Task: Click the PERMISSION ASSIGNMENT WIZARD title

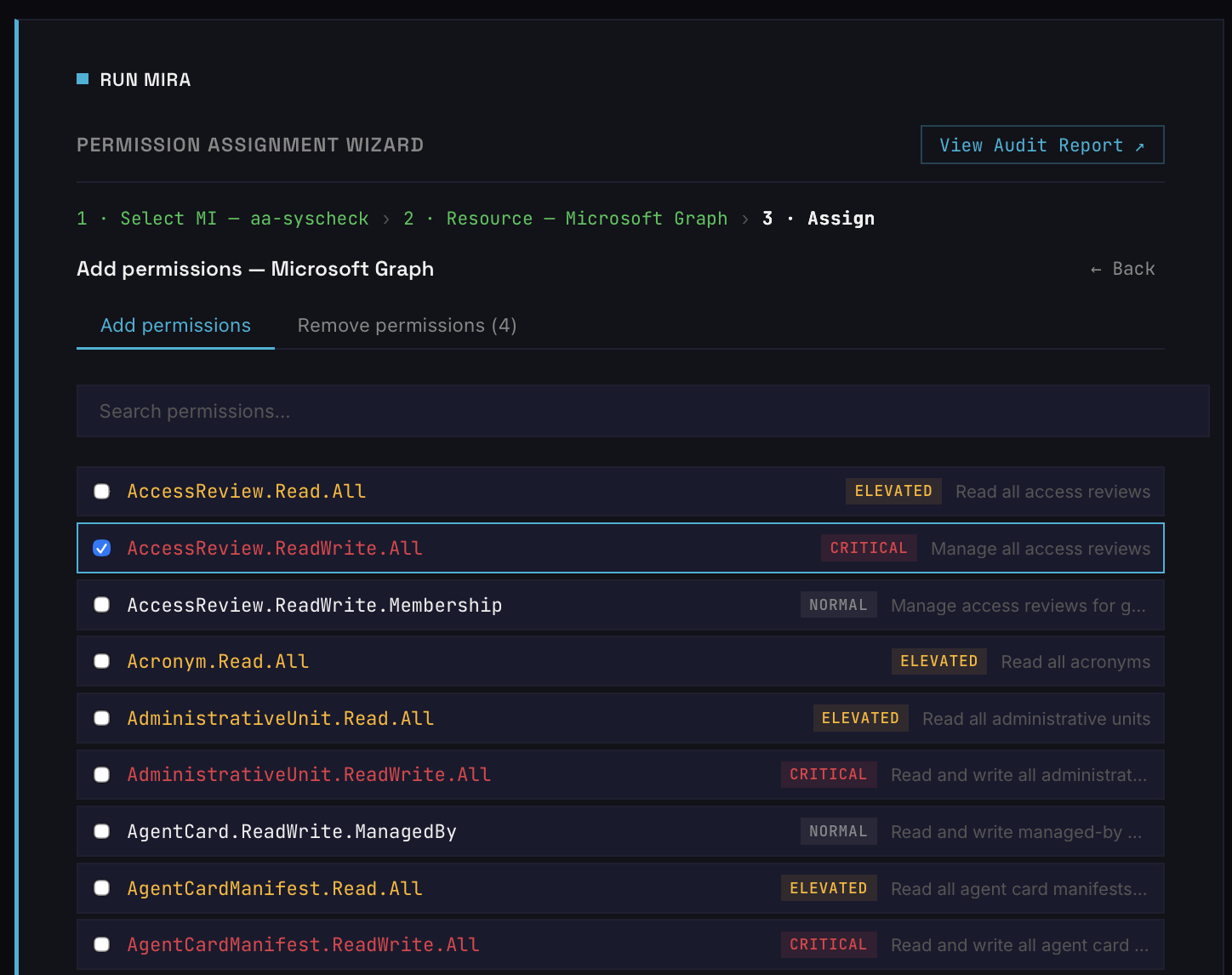Action: pyautogui.click(x=250, y=145)
